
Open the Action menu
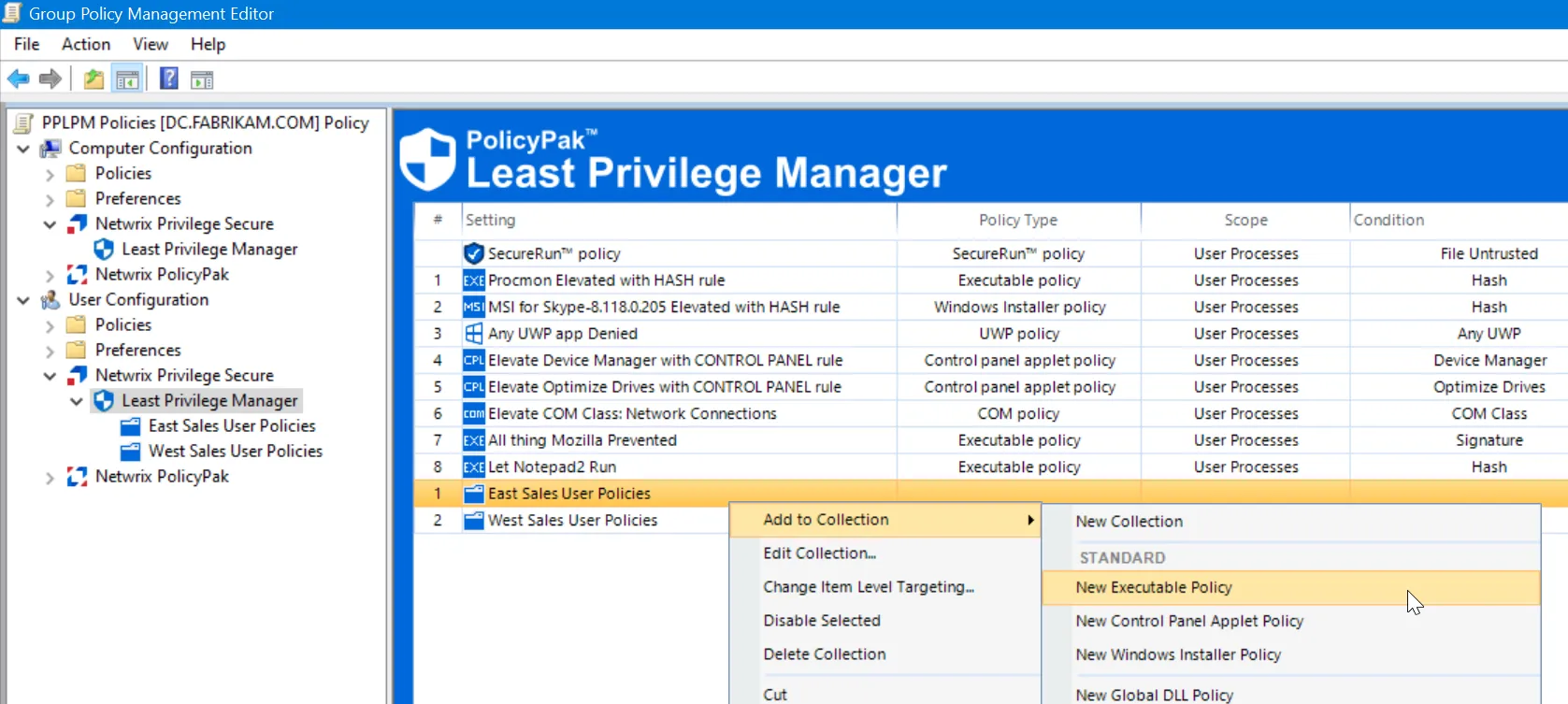pos(85,44)
